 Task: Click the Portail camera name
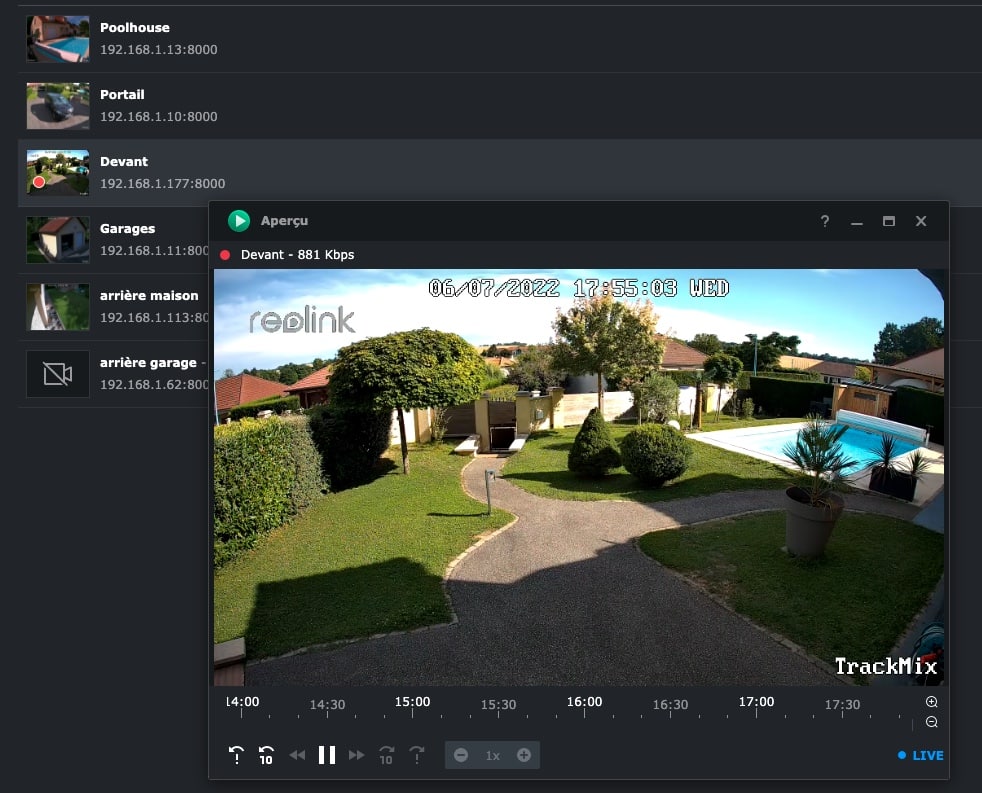point(122,95)
